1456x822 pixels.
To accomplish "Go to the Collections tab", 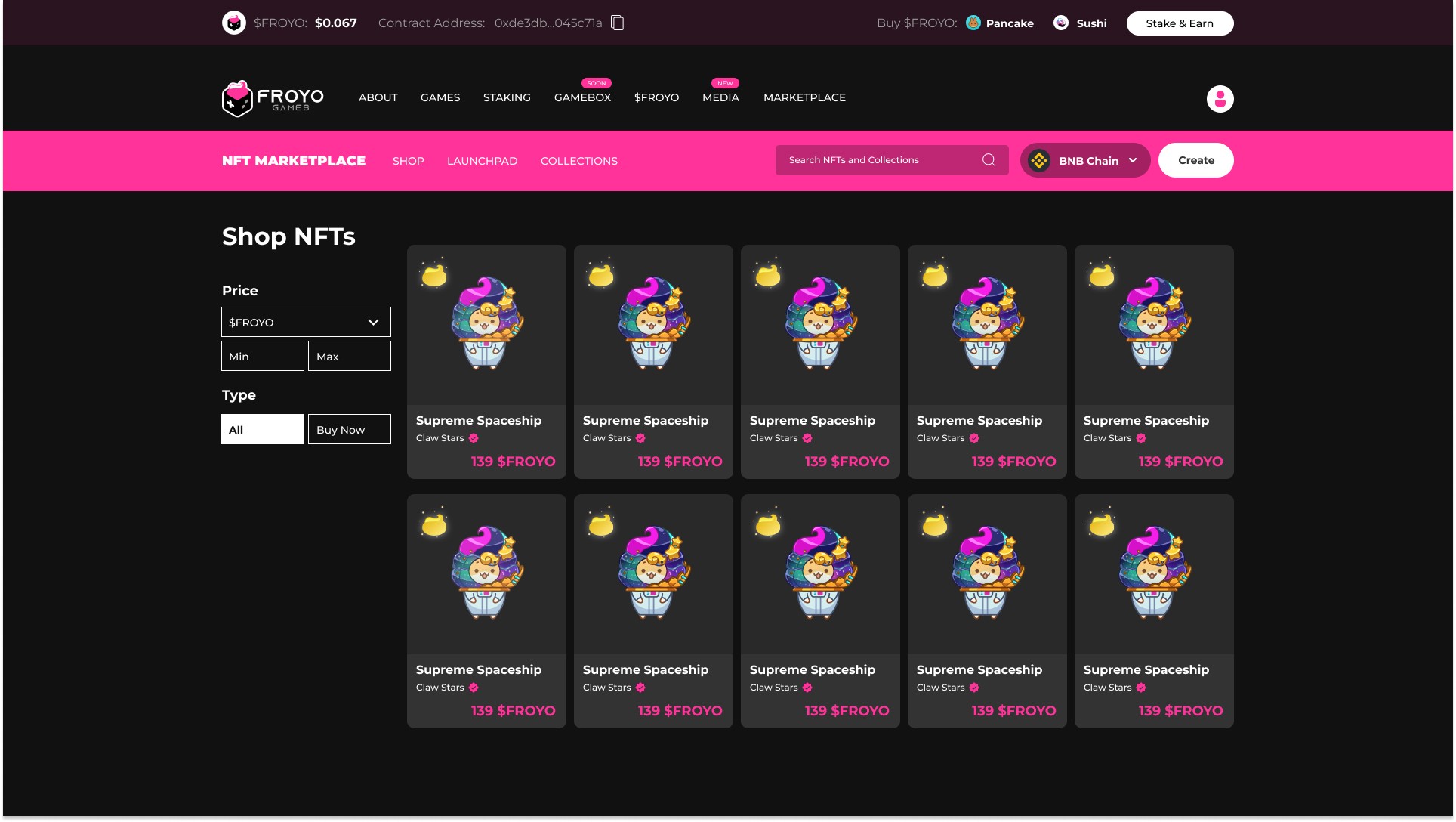I will pos(578,161).
